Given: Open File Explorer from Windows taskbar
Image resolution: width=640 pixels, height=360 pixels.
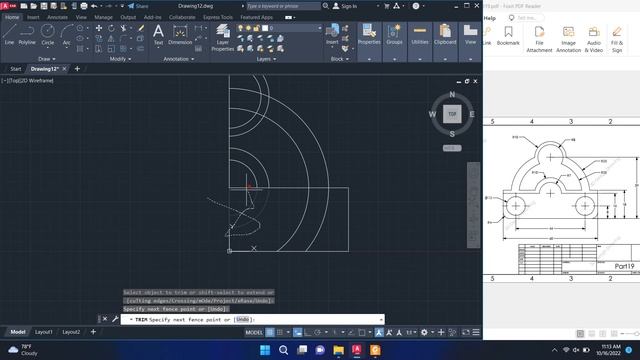Looking at the screenshot, I should click(x=338, y=350).
